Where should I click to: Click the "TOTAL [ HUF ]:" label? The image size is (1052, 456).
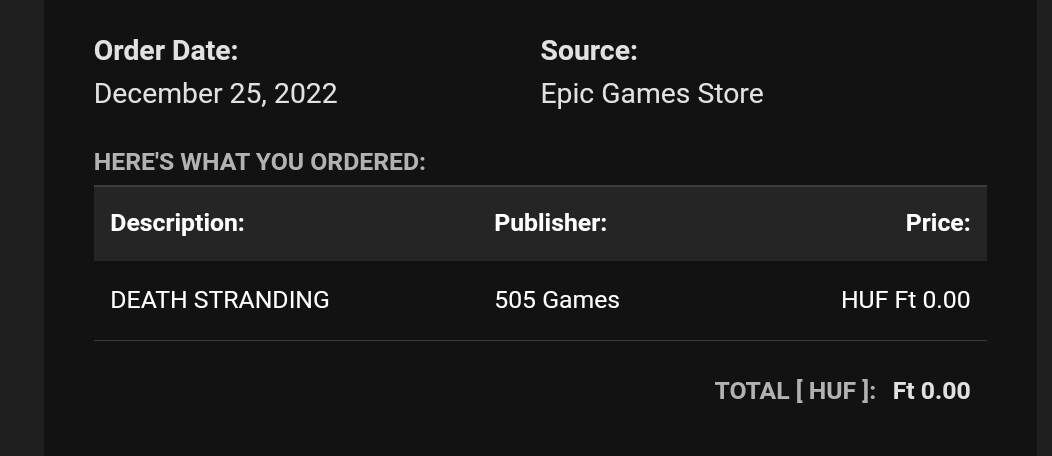pyautogui.click(x=795, y=391)
